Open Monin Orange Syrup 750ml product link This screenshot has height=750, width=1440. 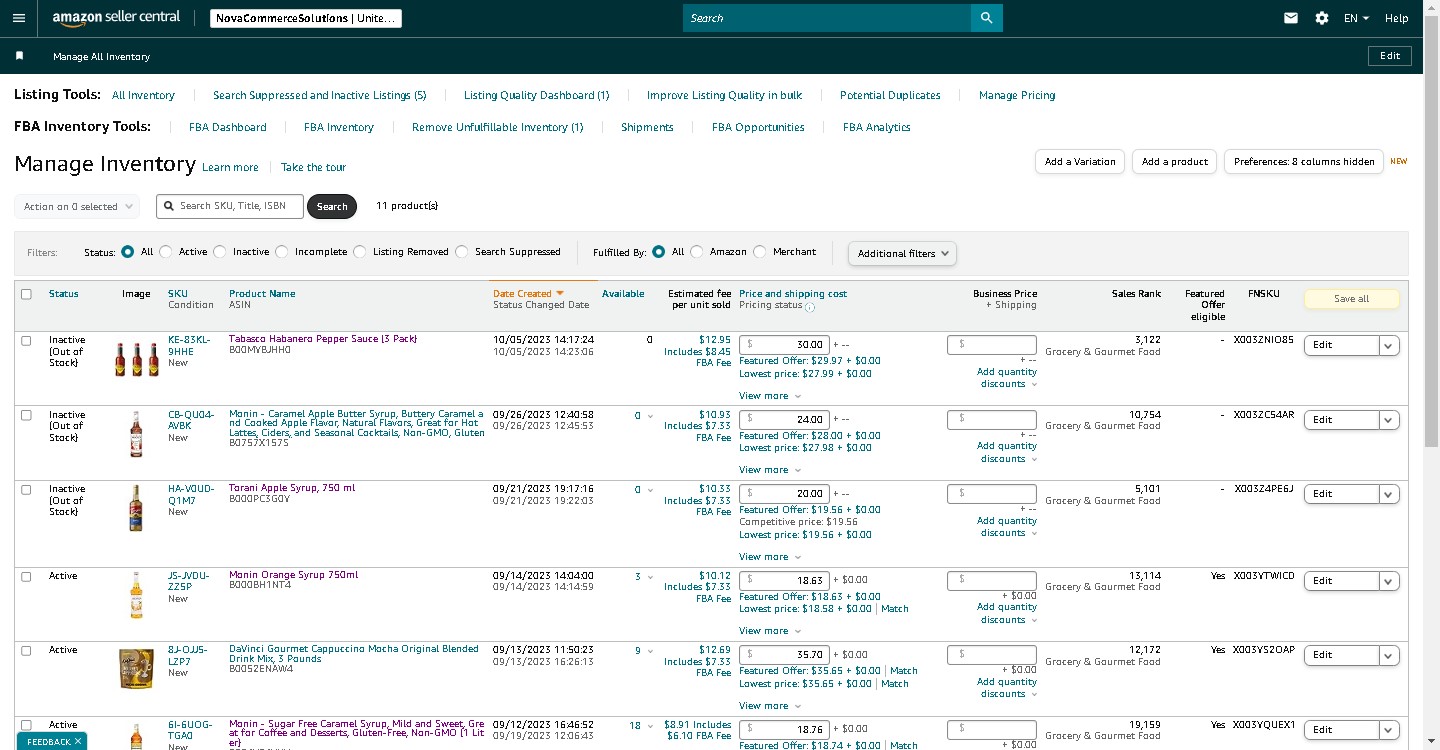[x=293, y=575]
